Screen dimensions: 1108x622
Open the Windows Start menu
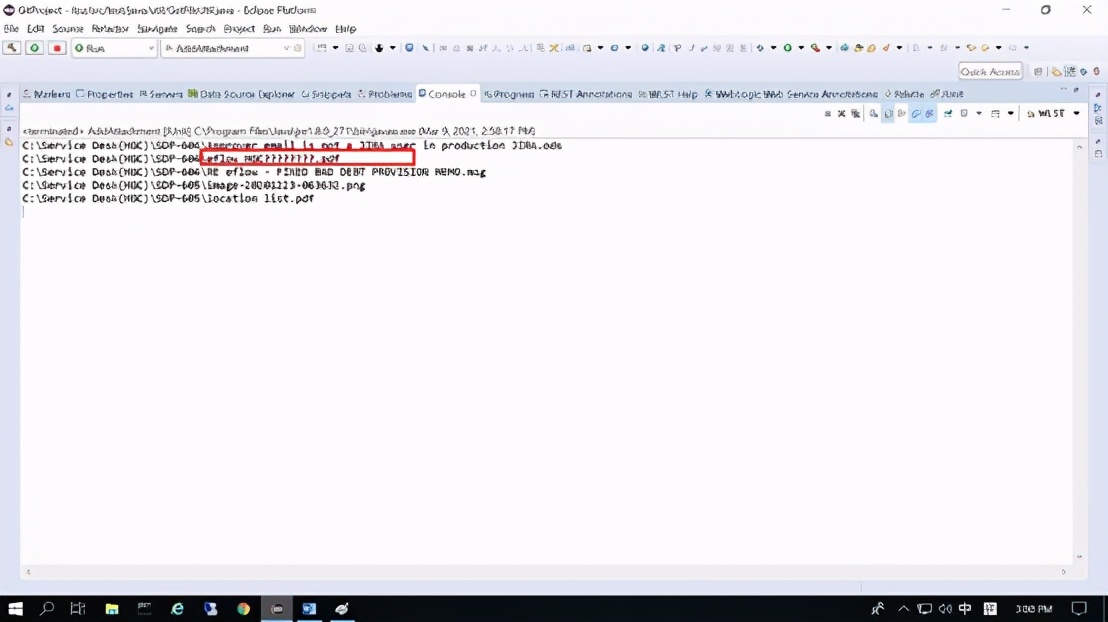[x=15, y=609]
